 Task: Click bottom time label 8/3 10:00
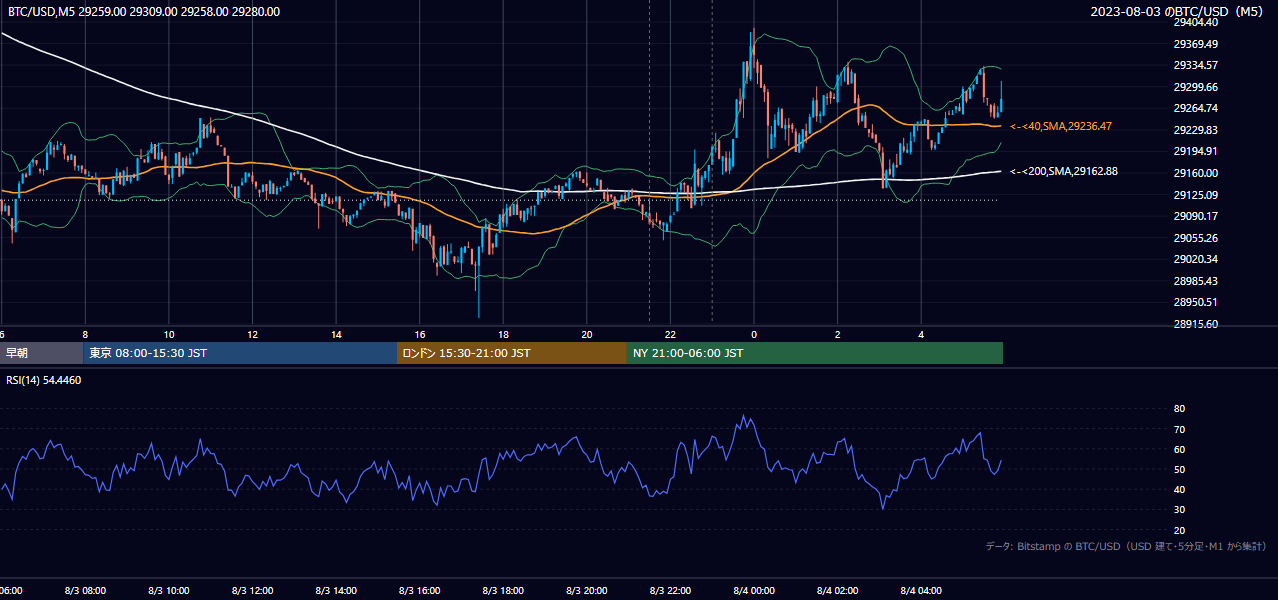pyautogui.click(x=169, y=591)
